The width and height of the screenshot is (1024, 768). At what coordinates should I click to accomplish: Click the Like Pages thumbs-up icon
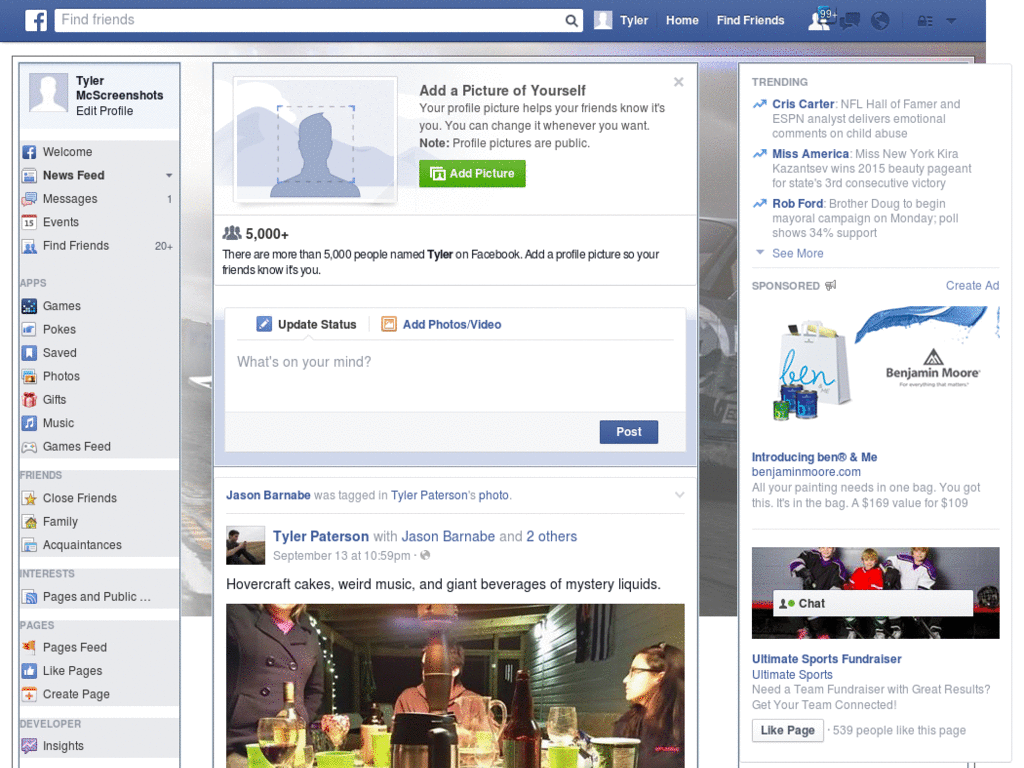[29, 671]
